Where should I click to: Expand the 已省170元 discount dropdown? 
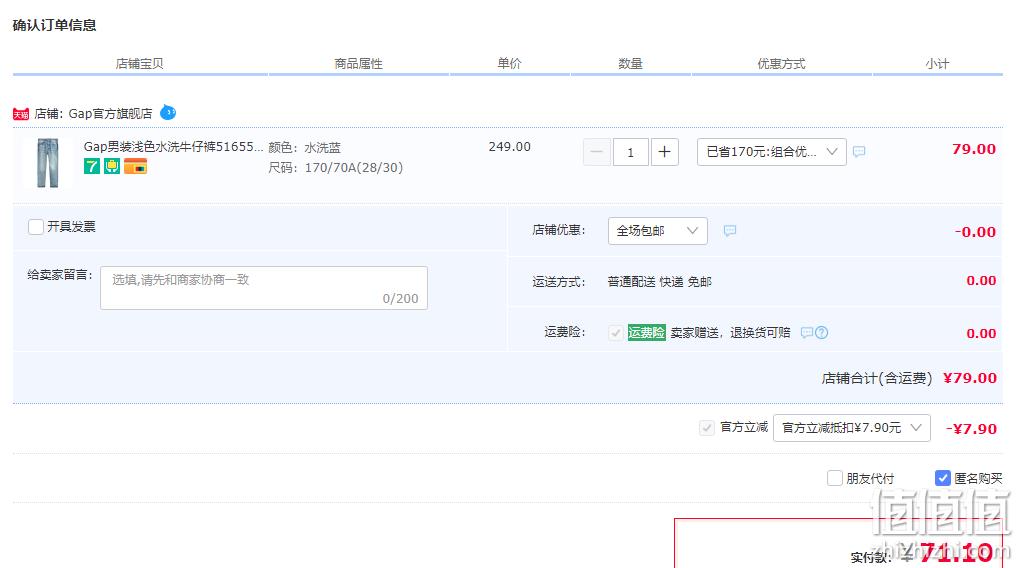(772, 152)
